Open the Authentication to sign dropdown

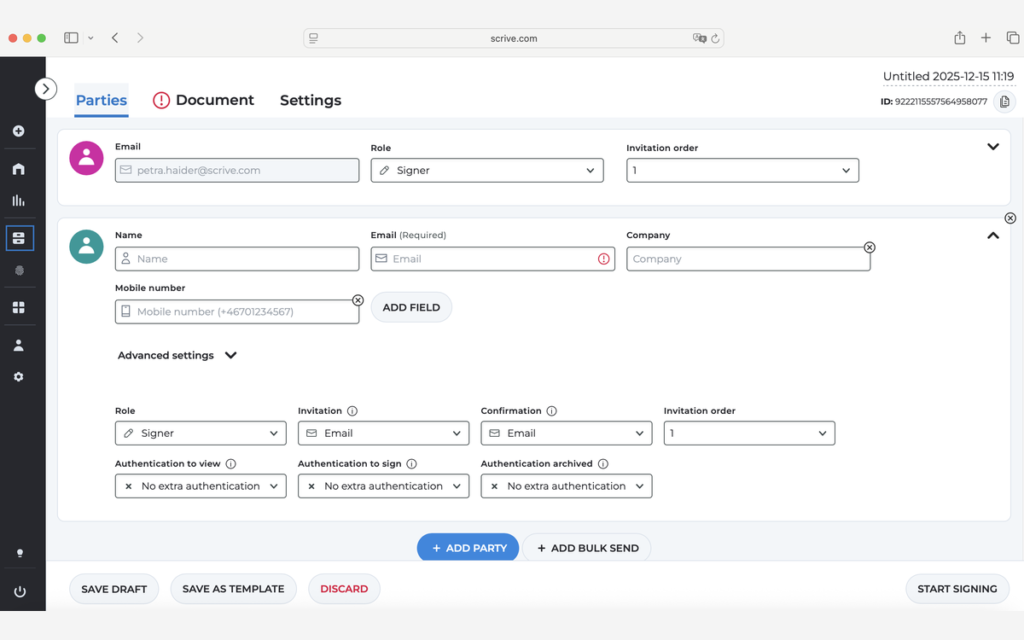pos(383,486)
